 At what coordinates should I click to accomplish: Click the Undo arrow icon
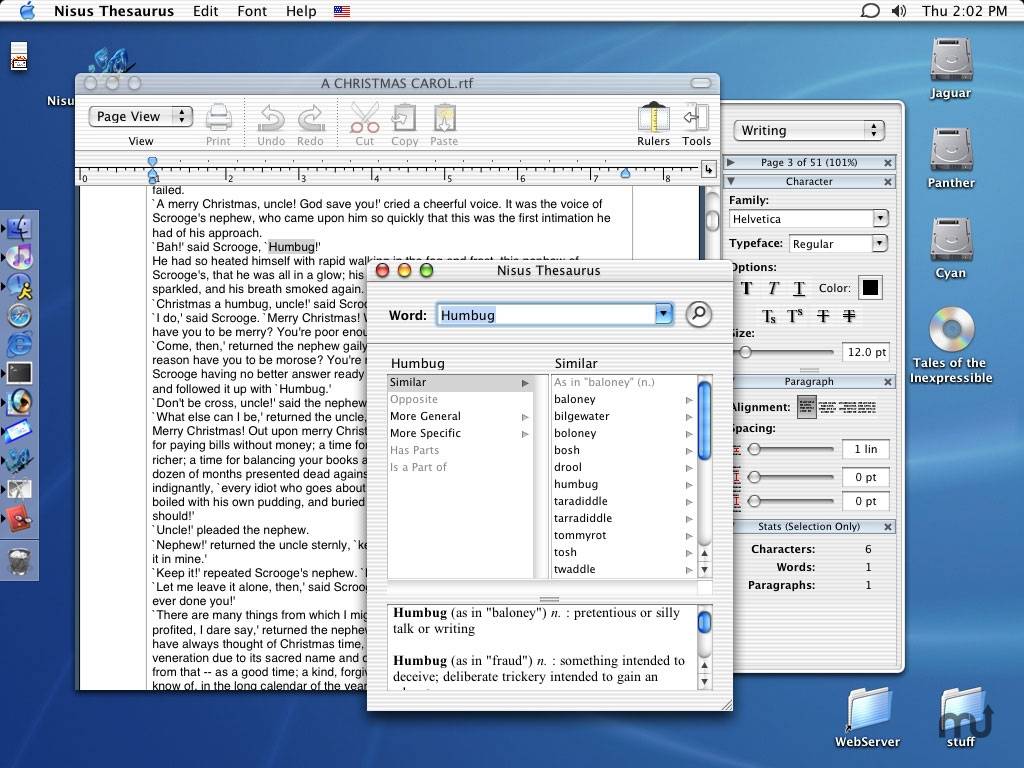click(x=270, y=118)
